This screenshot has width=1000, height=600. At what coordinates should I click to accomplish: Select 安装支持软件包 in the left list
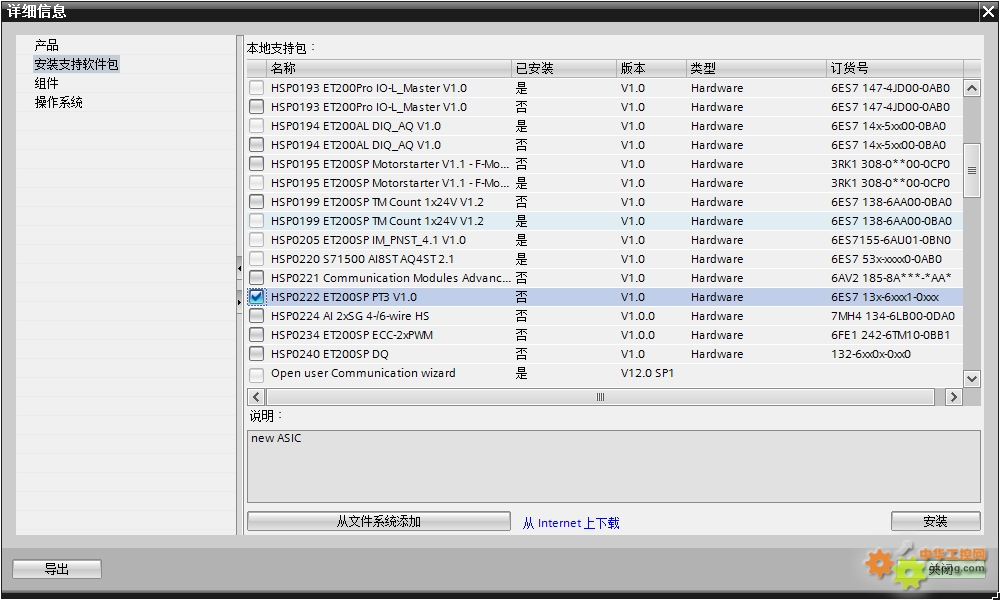pyautogui.click(x=76, y=64)
